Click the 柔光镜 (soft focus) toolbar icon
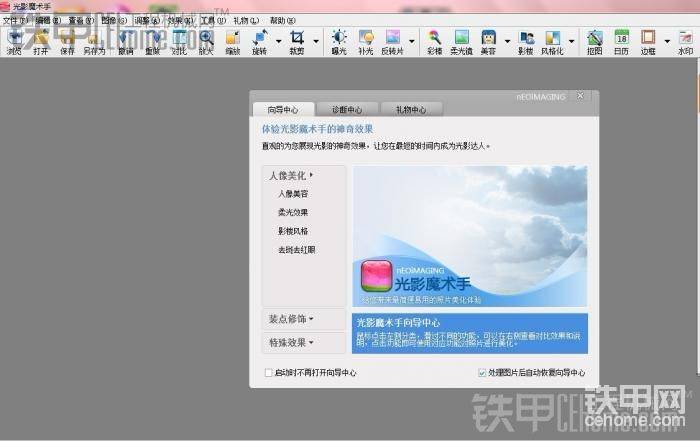Screen dimensions: 700x441 point(461,42)
